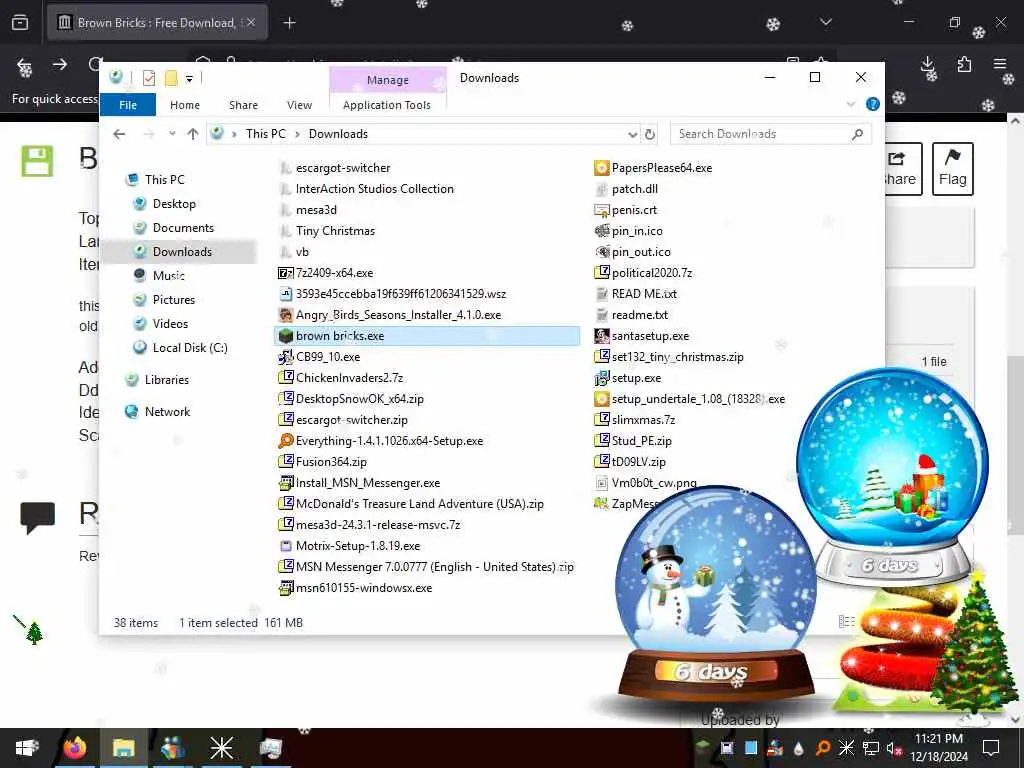
Task: Click the santasetup.exe icon
Action: point(601,336)
